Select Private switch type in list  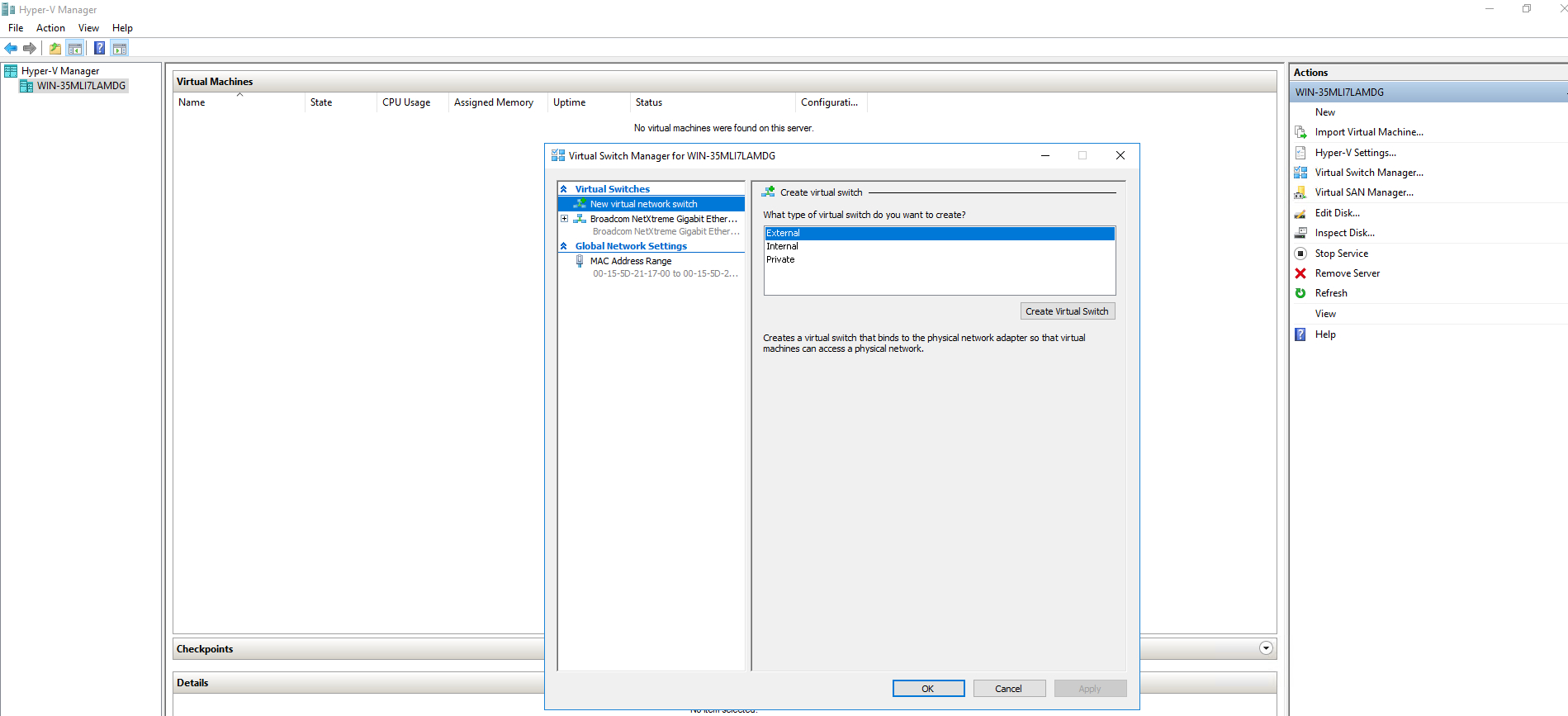pos(780,259)
